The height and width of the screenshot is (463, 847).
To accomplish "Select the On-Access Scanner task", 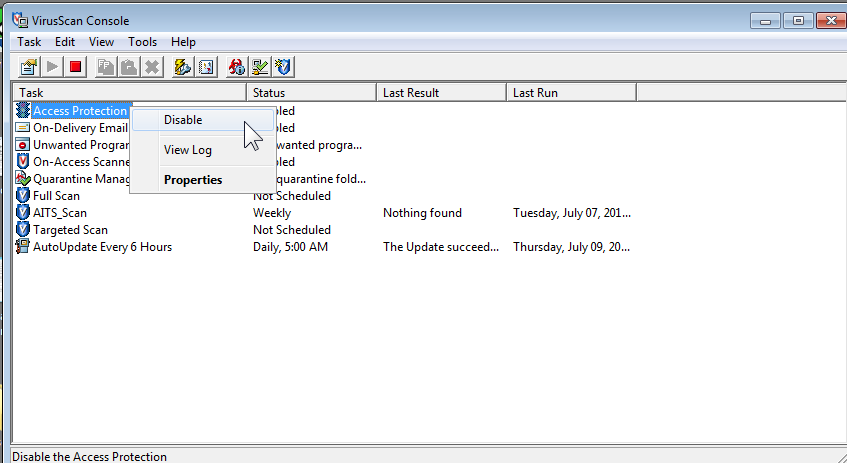I will [x=81, y=162].
